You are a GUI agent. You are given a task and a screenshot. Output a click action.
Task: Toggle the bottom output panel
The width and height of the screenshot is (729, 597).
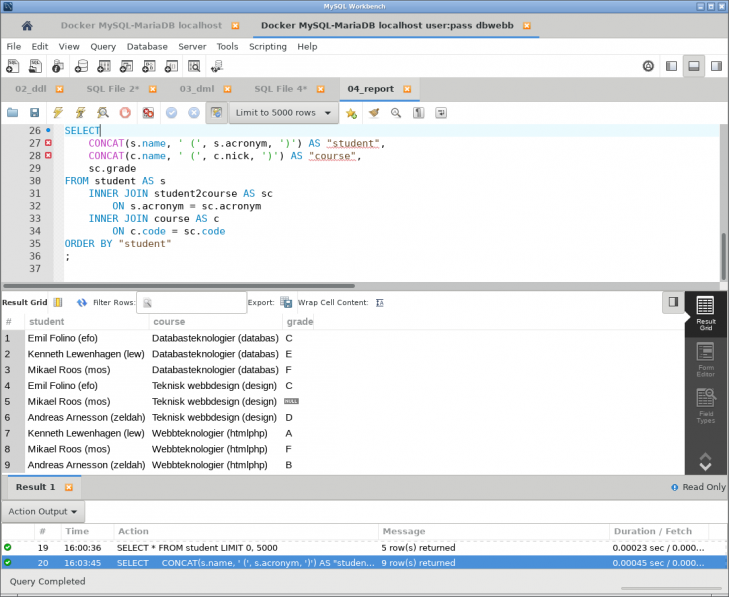pyautogui.click(x=694, y=66)
